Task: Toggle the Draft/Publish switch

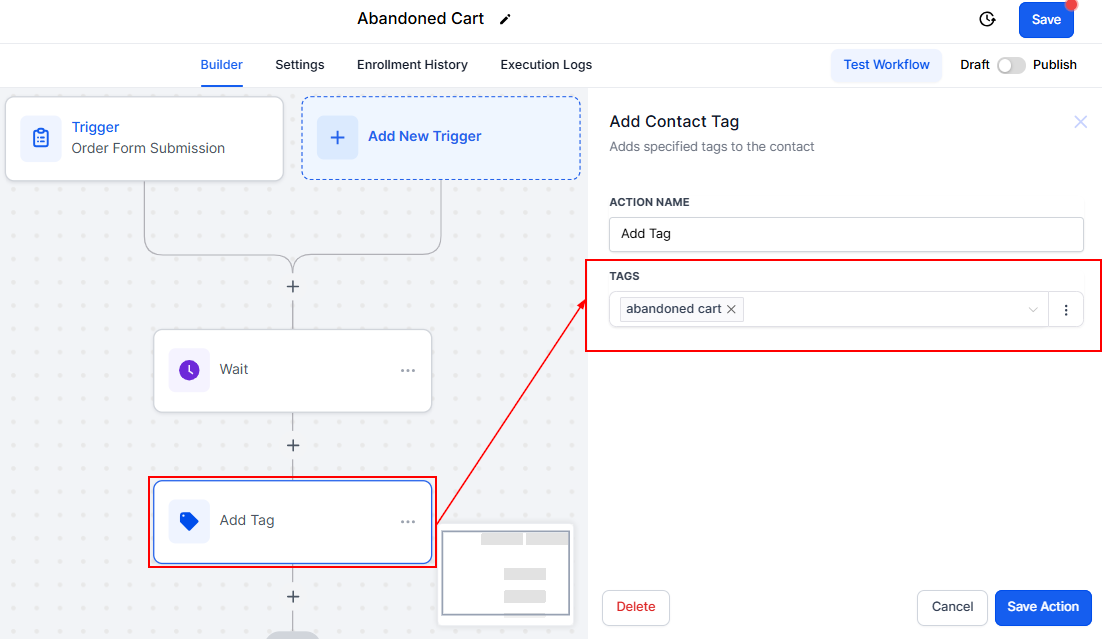Action: tap(1011, 65)
